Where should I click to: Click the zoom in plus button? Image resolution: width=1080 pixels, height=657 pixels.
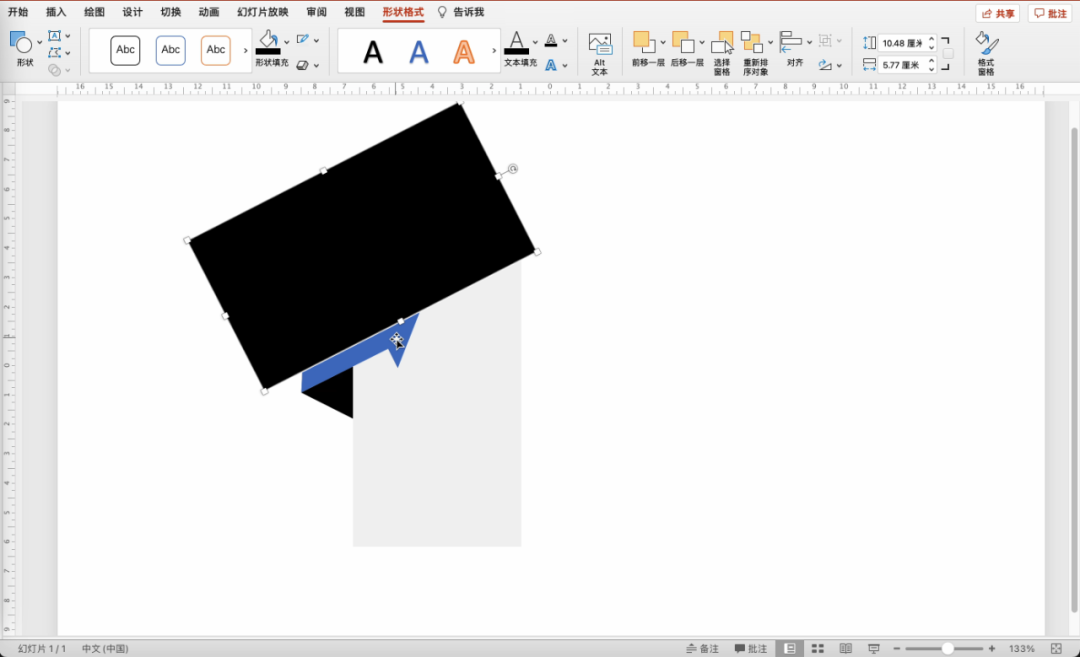point(992,649)
